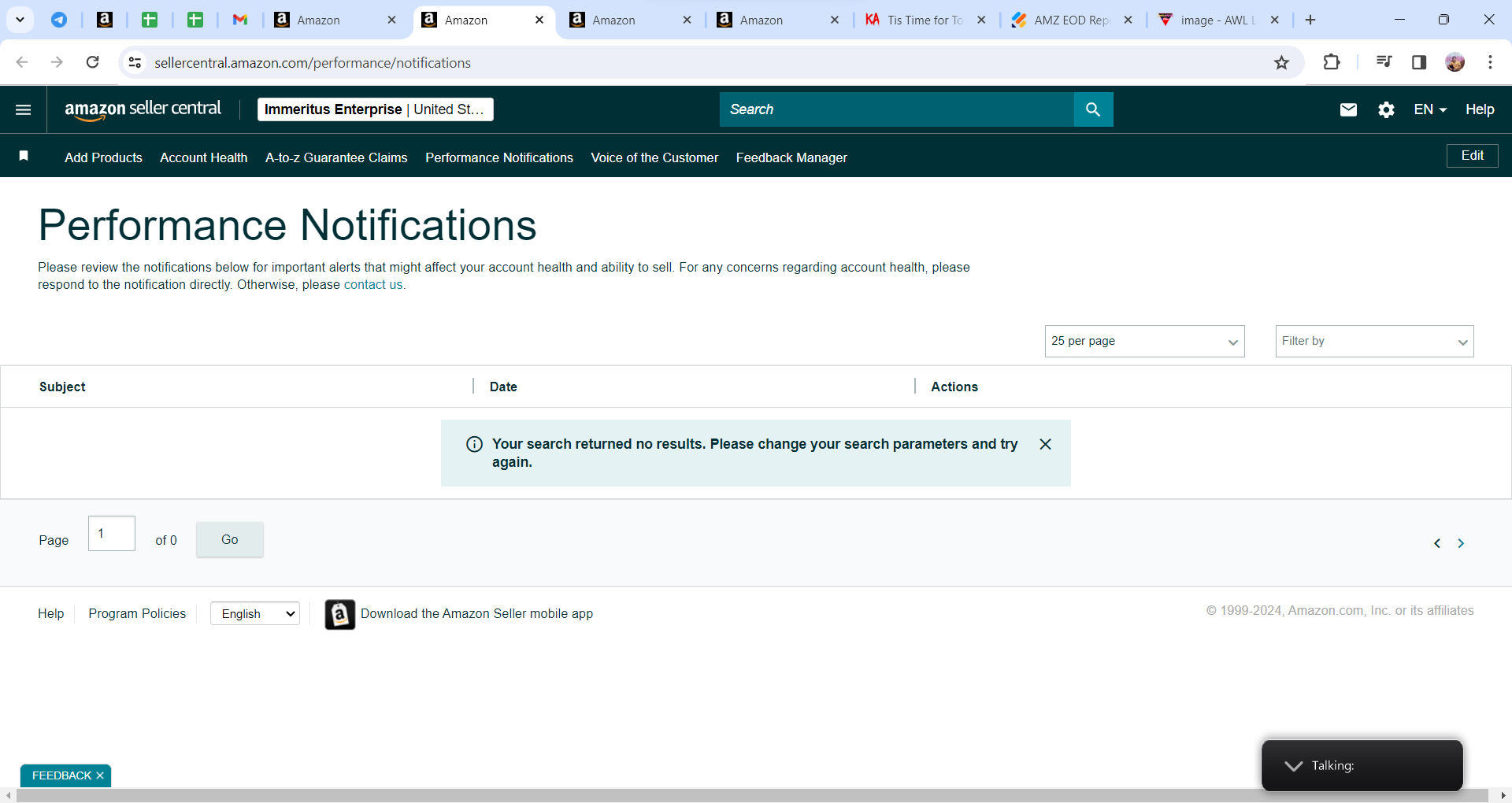This screenshot has width=1512, height=803.
Task: Click the Amazon Seller Central logo
Action: tap(143, 109)
